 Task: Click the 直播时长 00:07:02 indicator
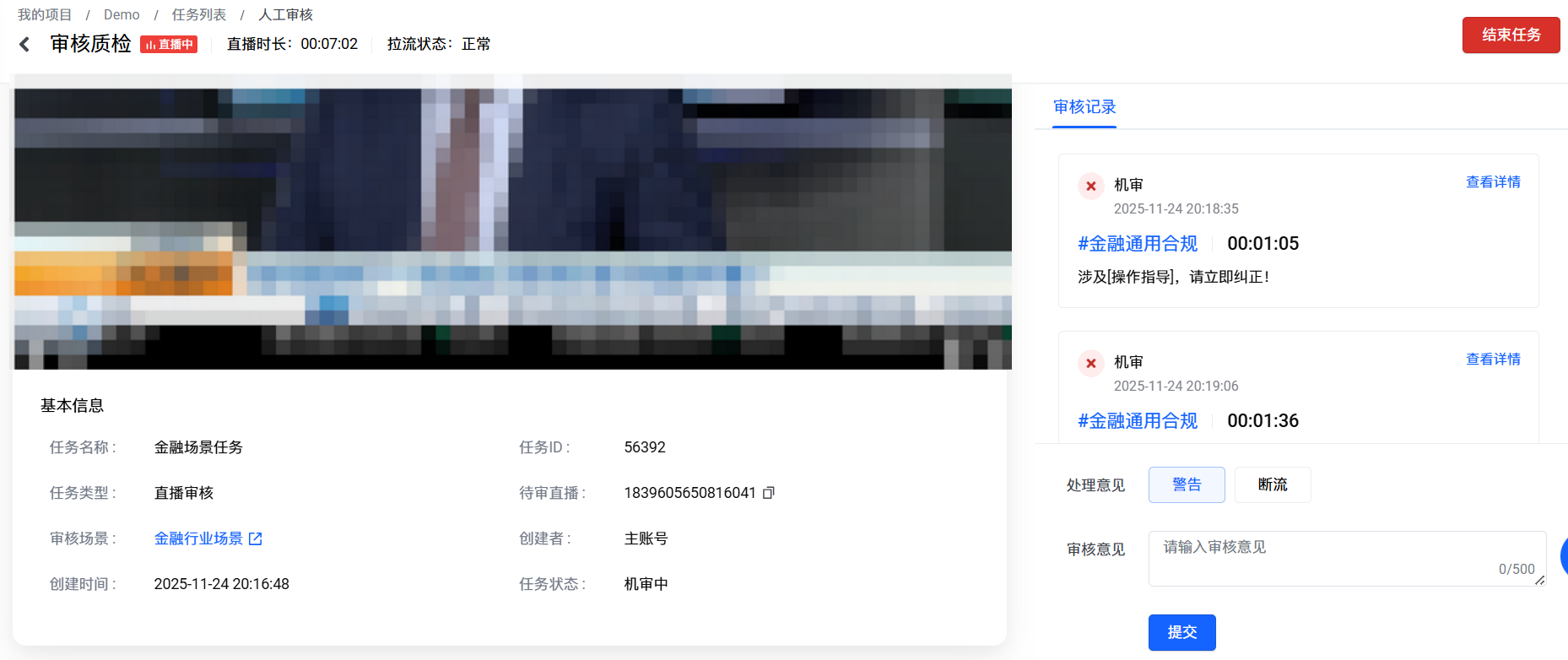[x=292, y=44]
